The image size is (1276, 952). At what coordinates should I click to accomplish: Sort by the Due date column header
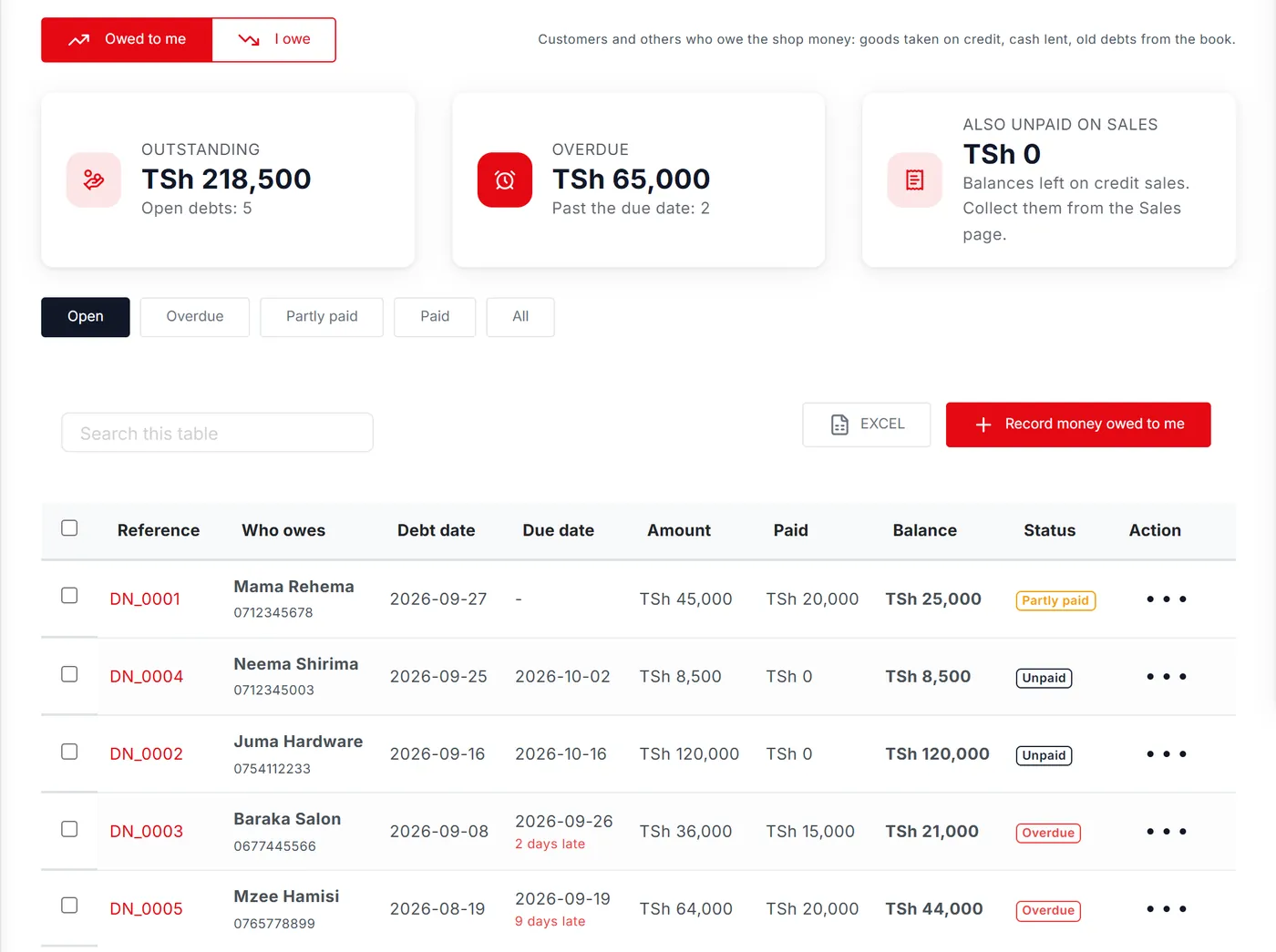coord(559,531)
